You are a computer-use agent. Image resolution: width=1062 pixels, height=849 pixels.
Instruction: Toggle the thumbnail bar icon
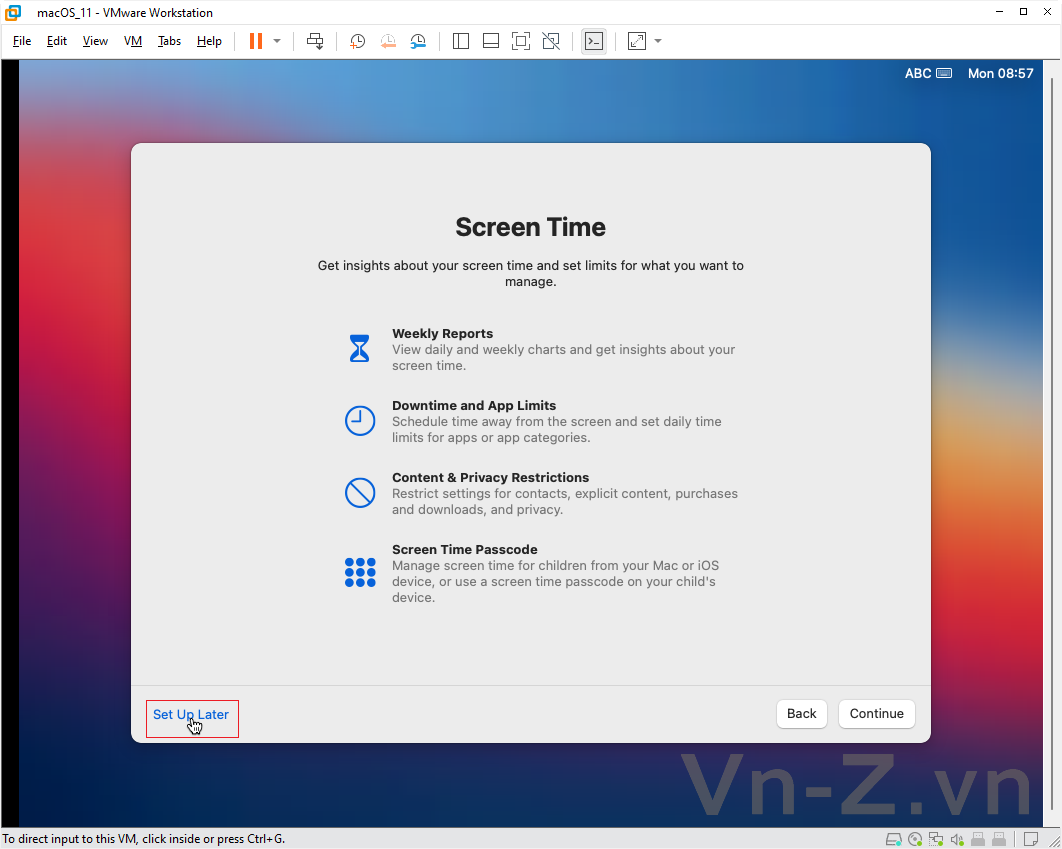[x=491, y=41]
